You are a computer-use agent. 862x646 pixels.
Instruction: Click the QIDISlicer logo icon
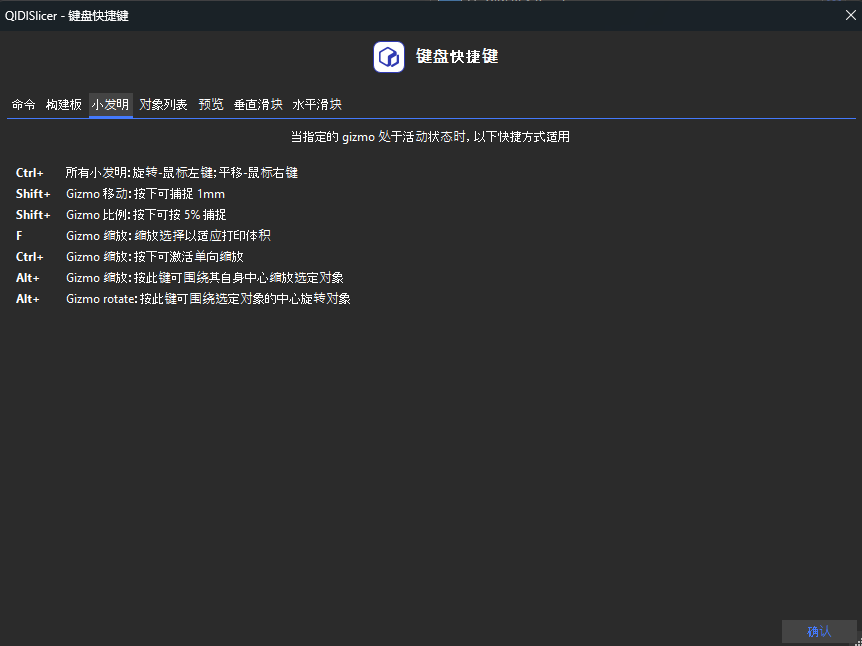389,57
